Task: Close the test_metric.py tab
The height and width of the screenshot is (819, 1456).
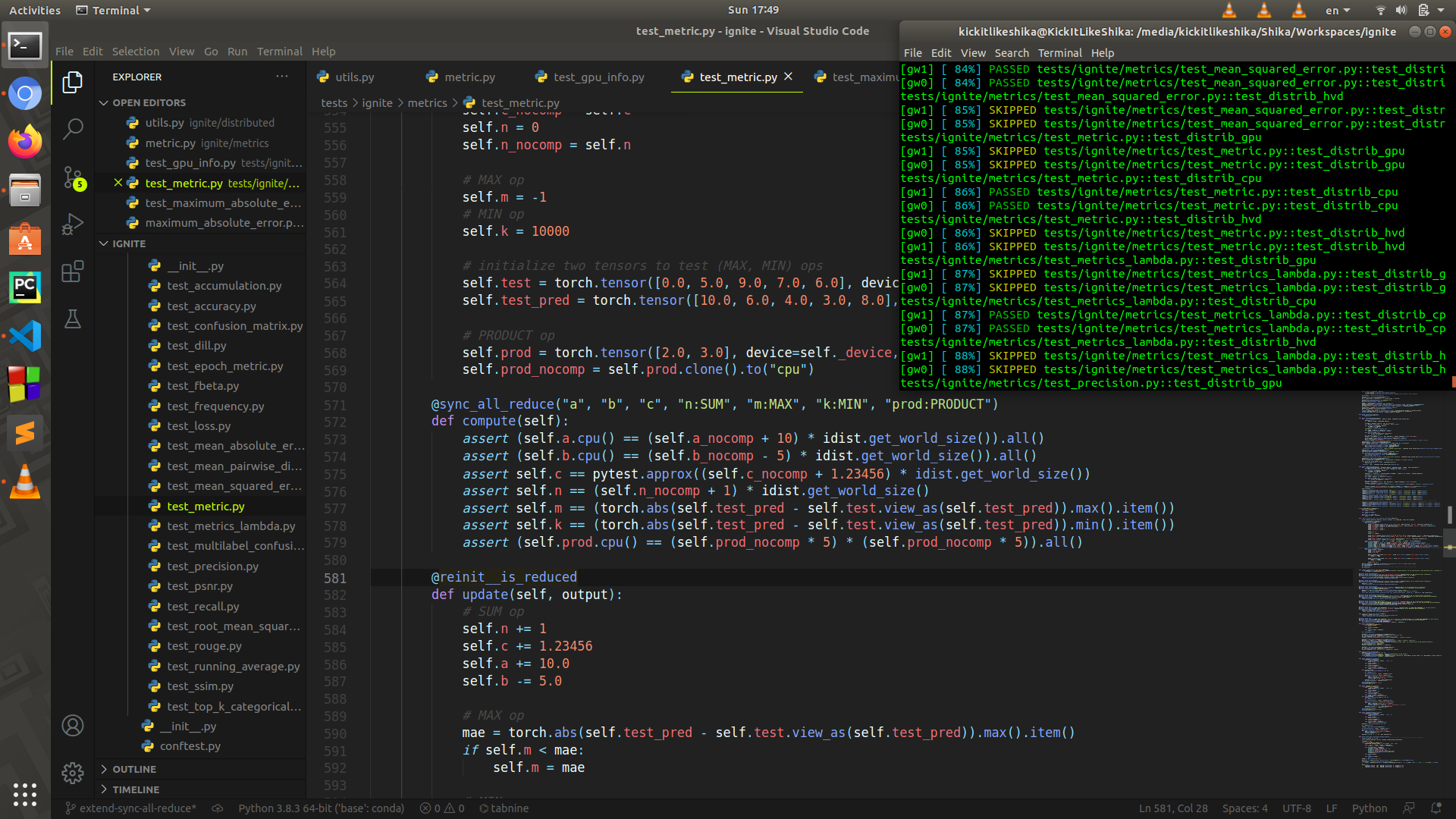Action: pyautogui.click(x=789, y=77)
